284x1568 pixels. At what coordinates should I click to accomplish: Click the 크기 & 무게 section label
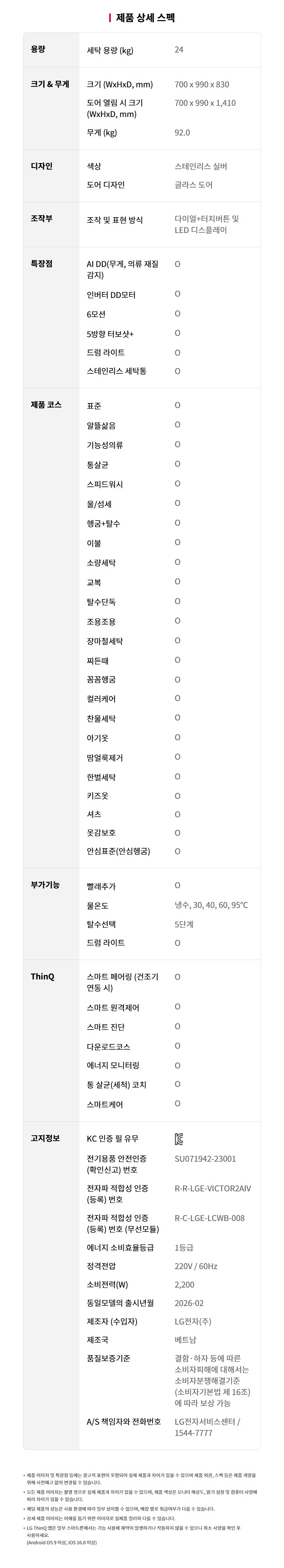click(50, 84)
